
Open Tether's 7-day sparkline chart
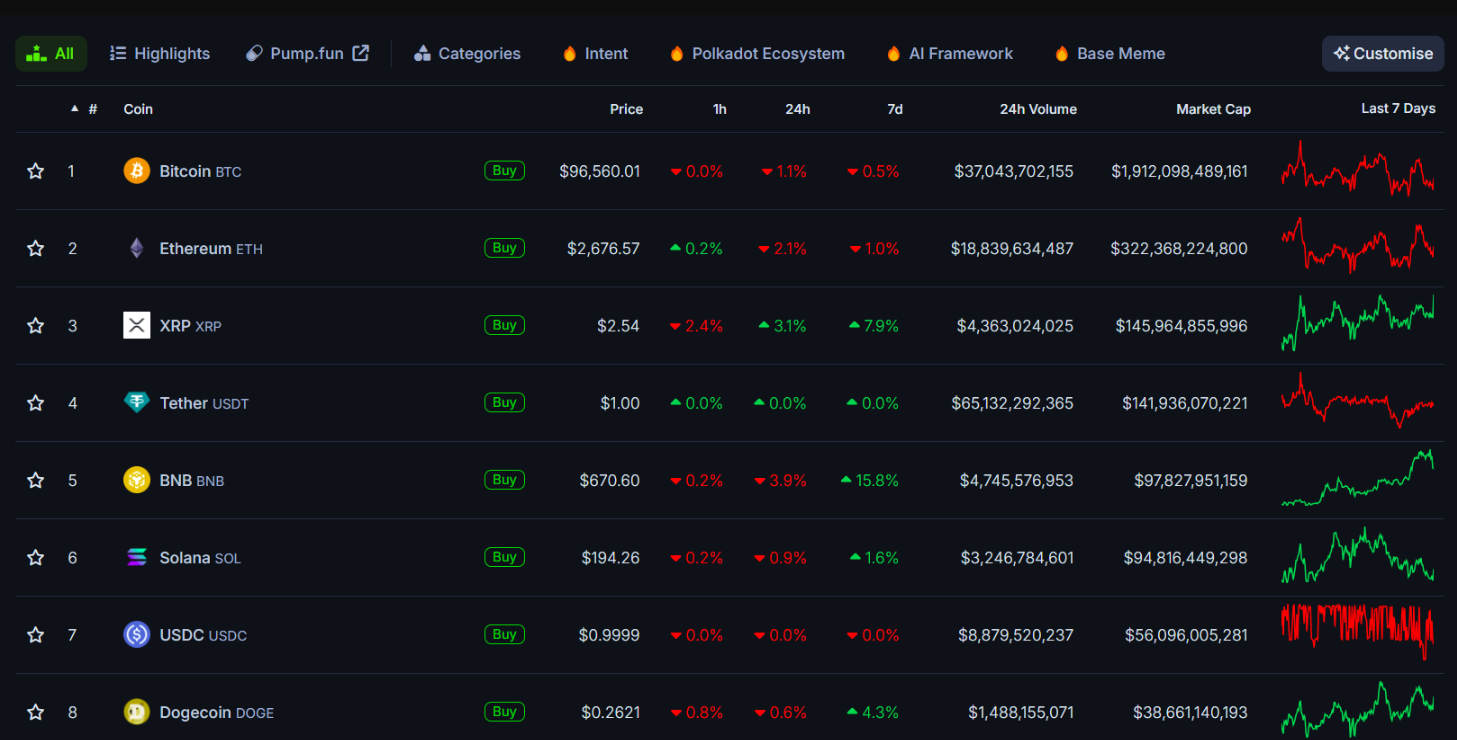(1358, 400)
